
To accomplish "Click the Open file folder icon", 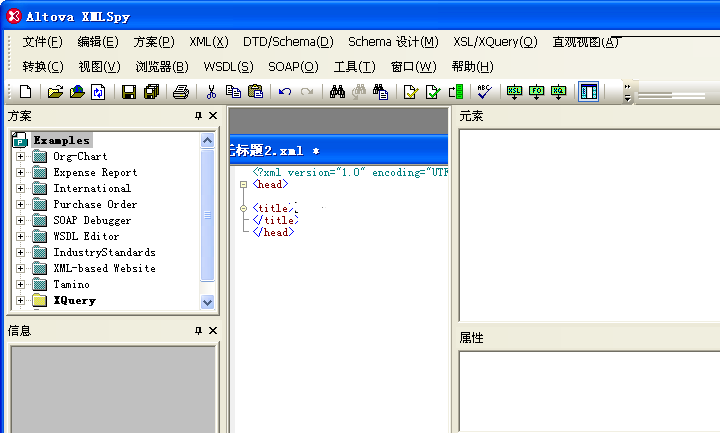I will tap(55, 92).
